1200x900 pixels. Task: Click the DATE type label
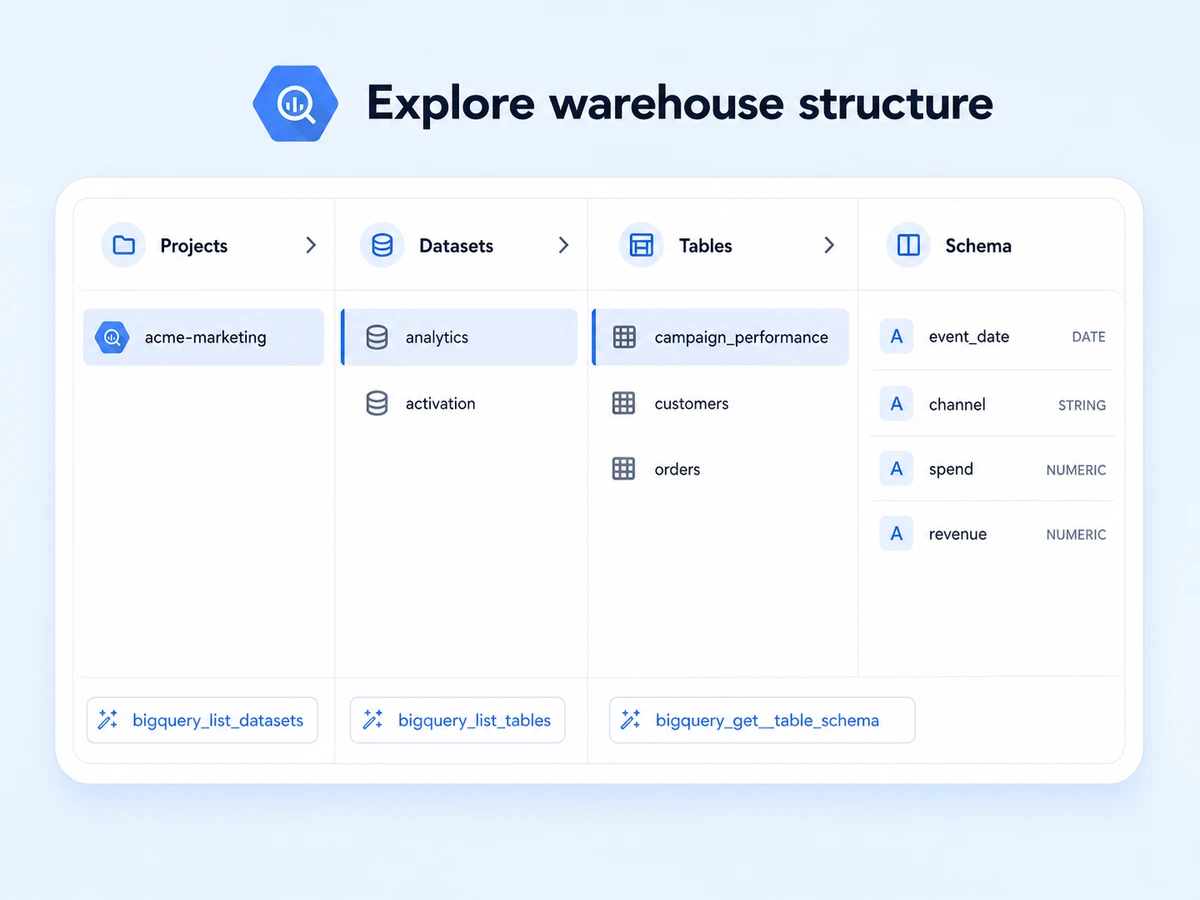1089,337
